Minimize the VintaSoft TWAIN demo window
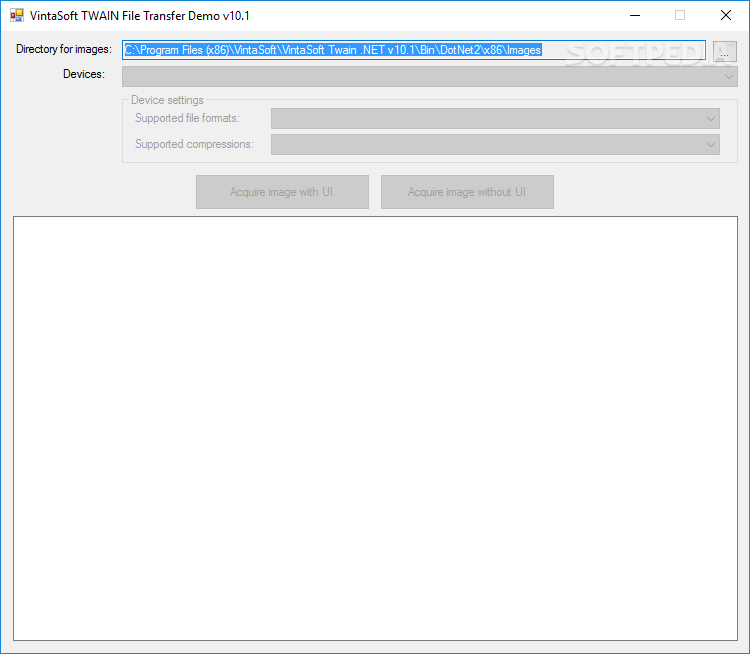The image size is (750, 654). [x=635, y=15]
